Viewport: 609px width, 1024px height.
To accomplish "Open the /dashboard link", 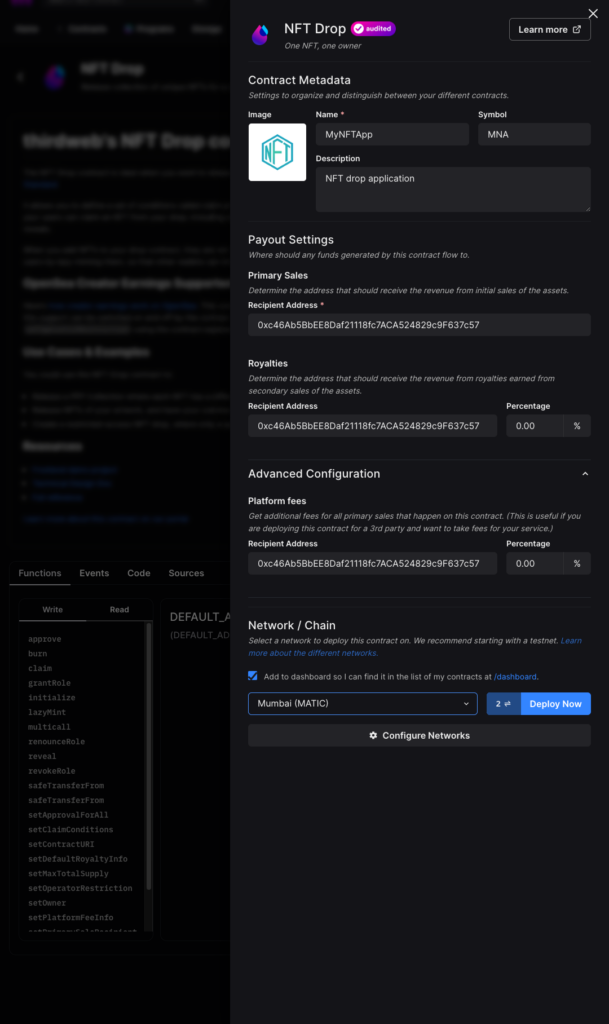I will (515, 677).
